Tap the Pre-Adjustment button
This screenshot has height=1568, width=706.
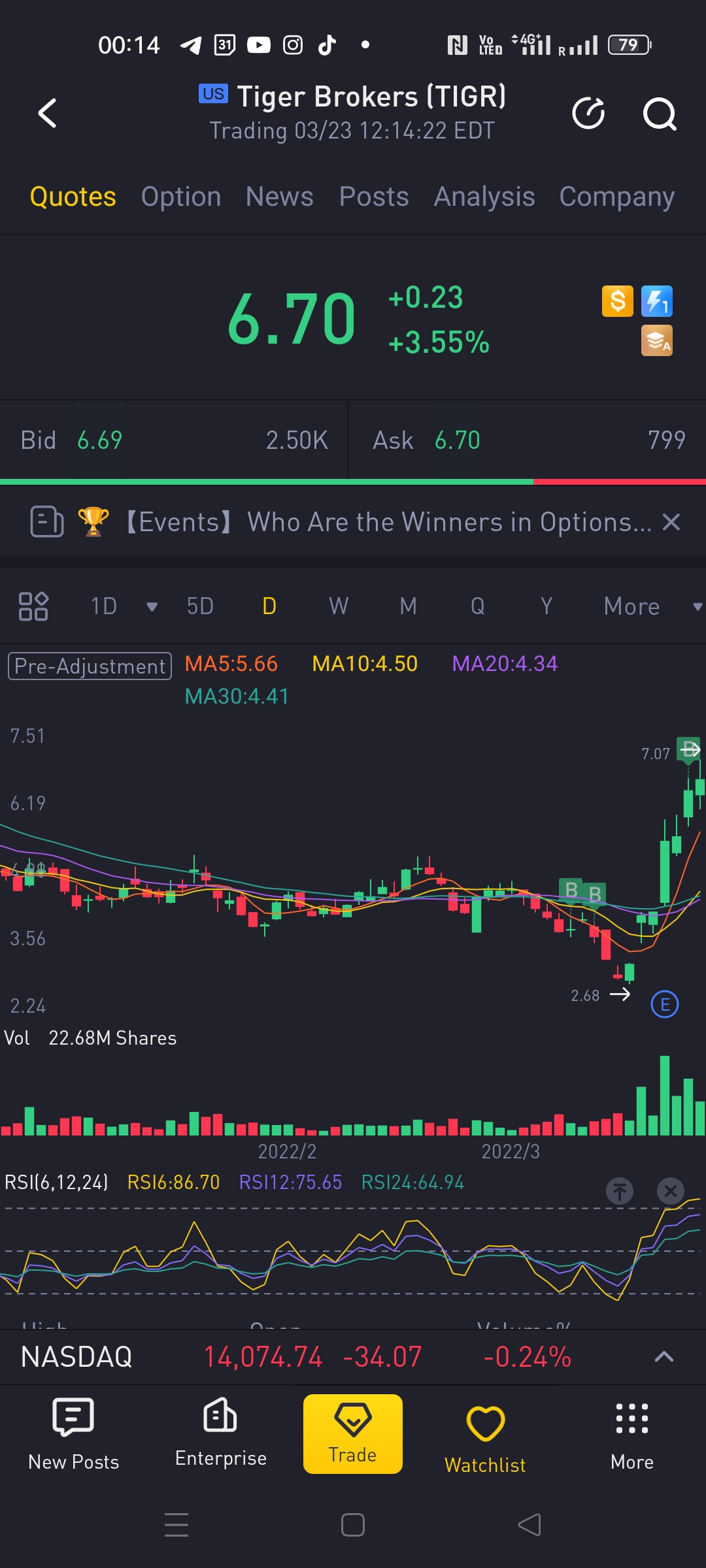point(90,666)
